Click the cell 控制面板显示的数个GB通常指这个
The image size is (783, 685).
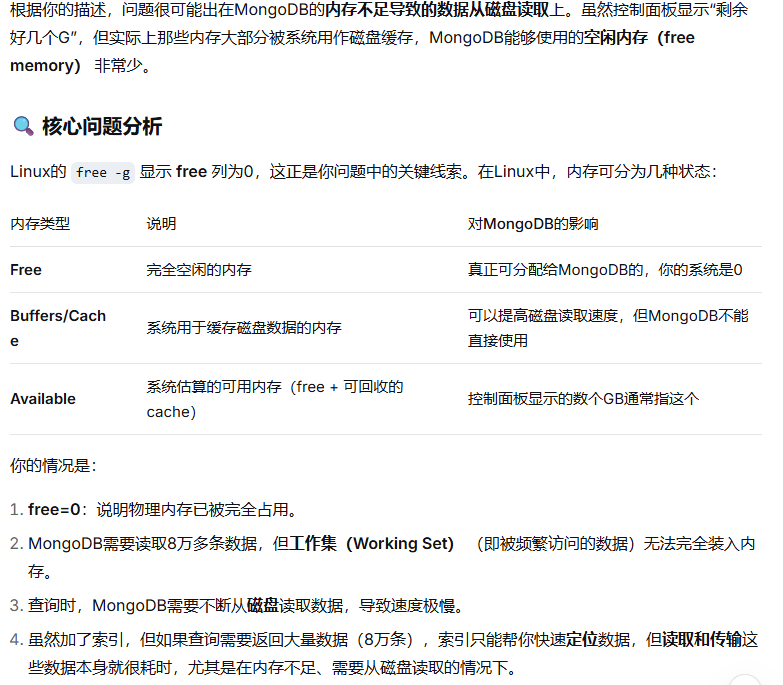(x=583, y=399)
